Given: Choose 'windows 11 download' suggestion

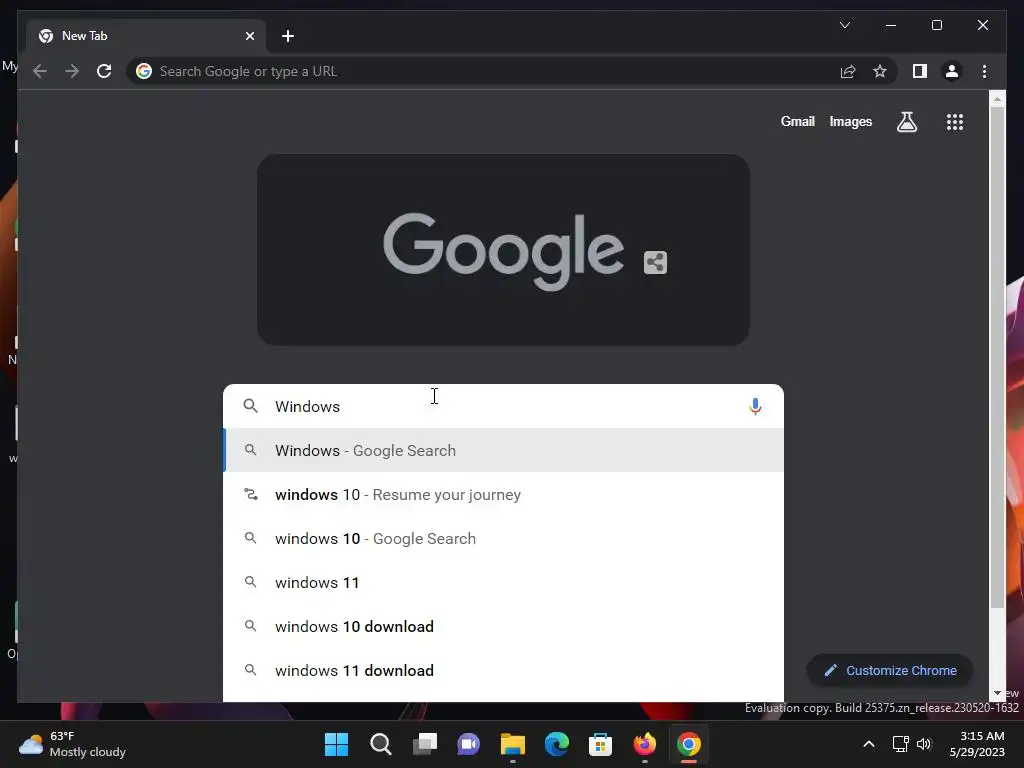Looking at the screenshot, I should point(503,671).
